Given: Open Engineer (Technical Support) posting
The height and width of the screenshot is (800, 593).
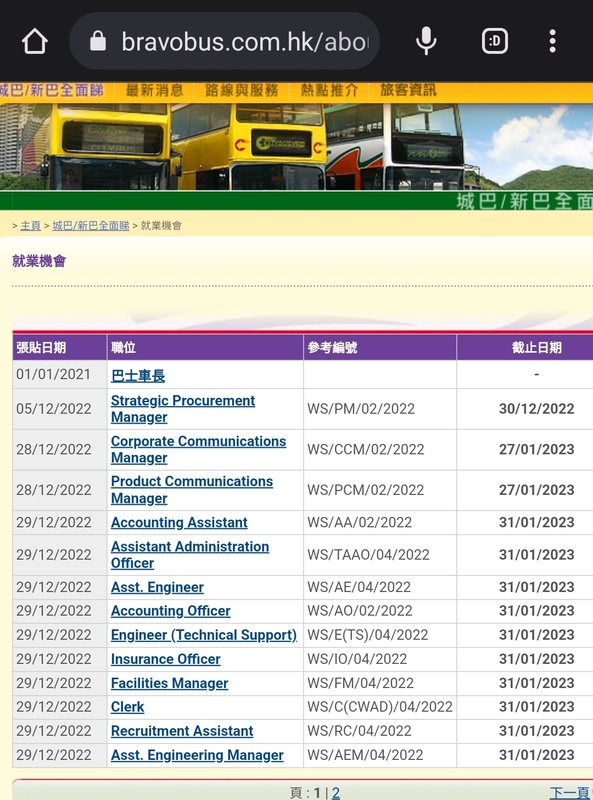Looking at the screenshot, I should pyautogui.click(x=204, y=635).
